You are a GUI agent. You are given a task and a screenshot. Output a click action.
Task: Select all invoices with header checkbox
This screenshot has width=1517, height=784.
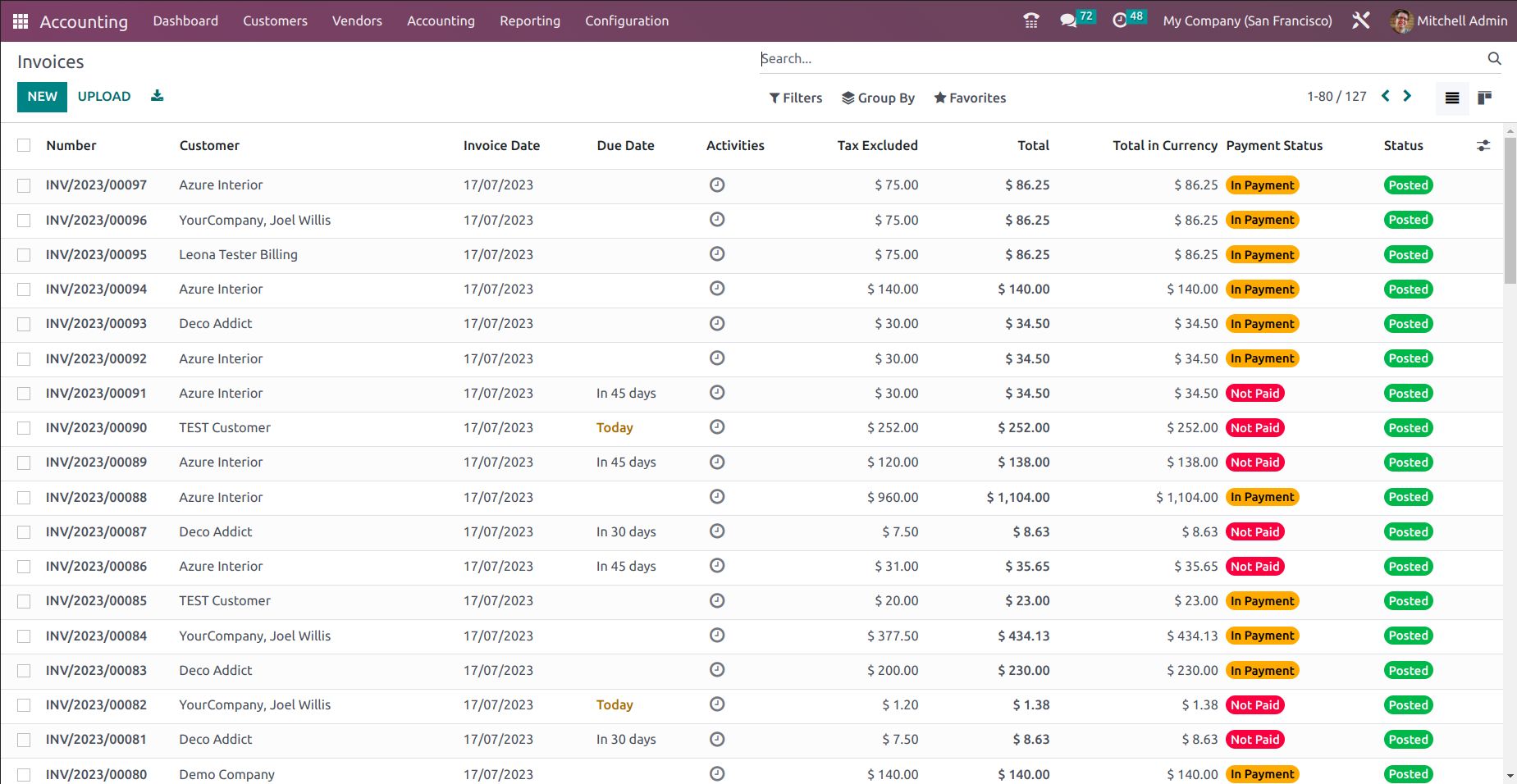pos(24,145)
